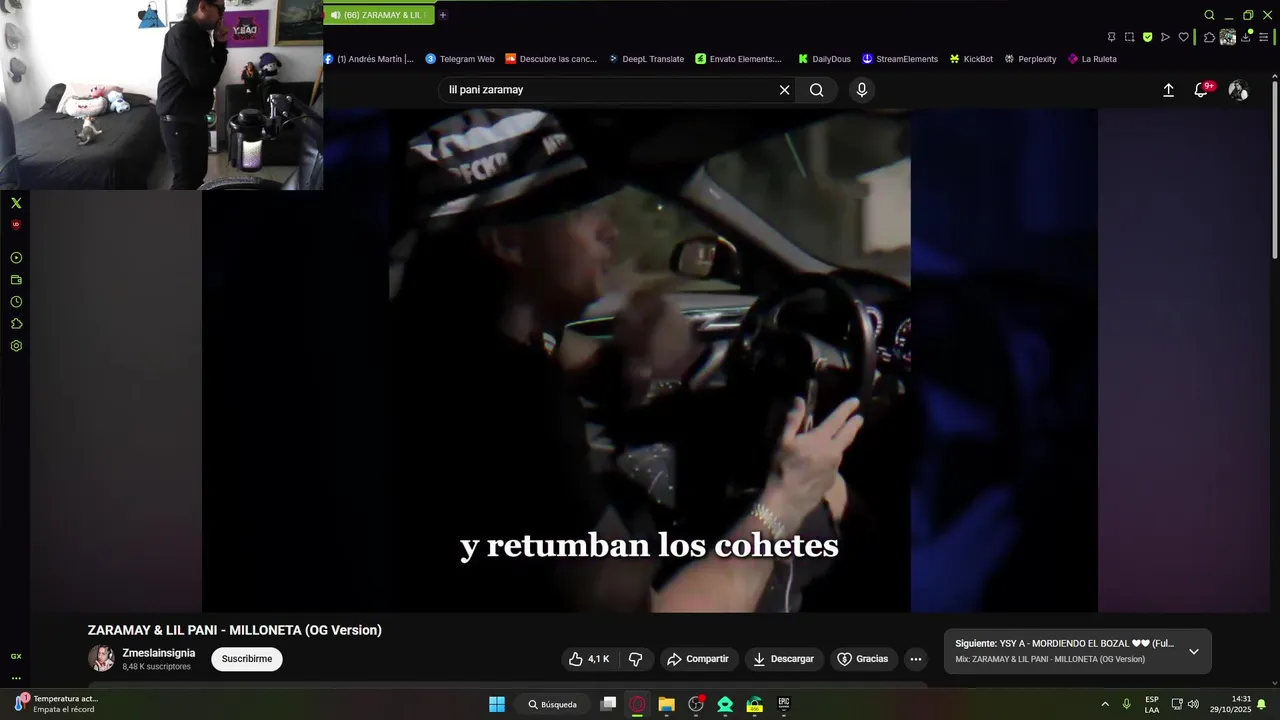Open sidebar three-dots more options

(x=16, y=678)
